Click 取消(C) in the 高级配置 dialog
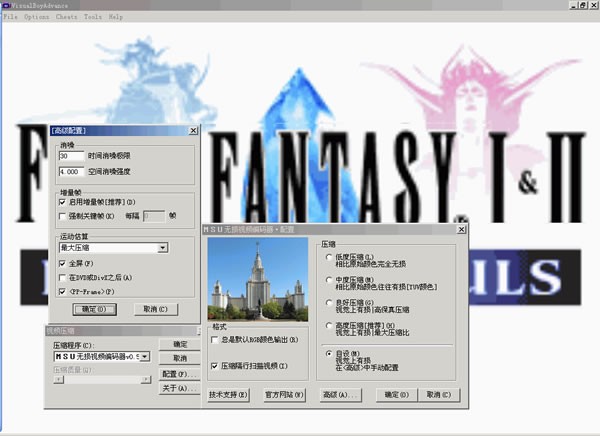 [156, 309]
